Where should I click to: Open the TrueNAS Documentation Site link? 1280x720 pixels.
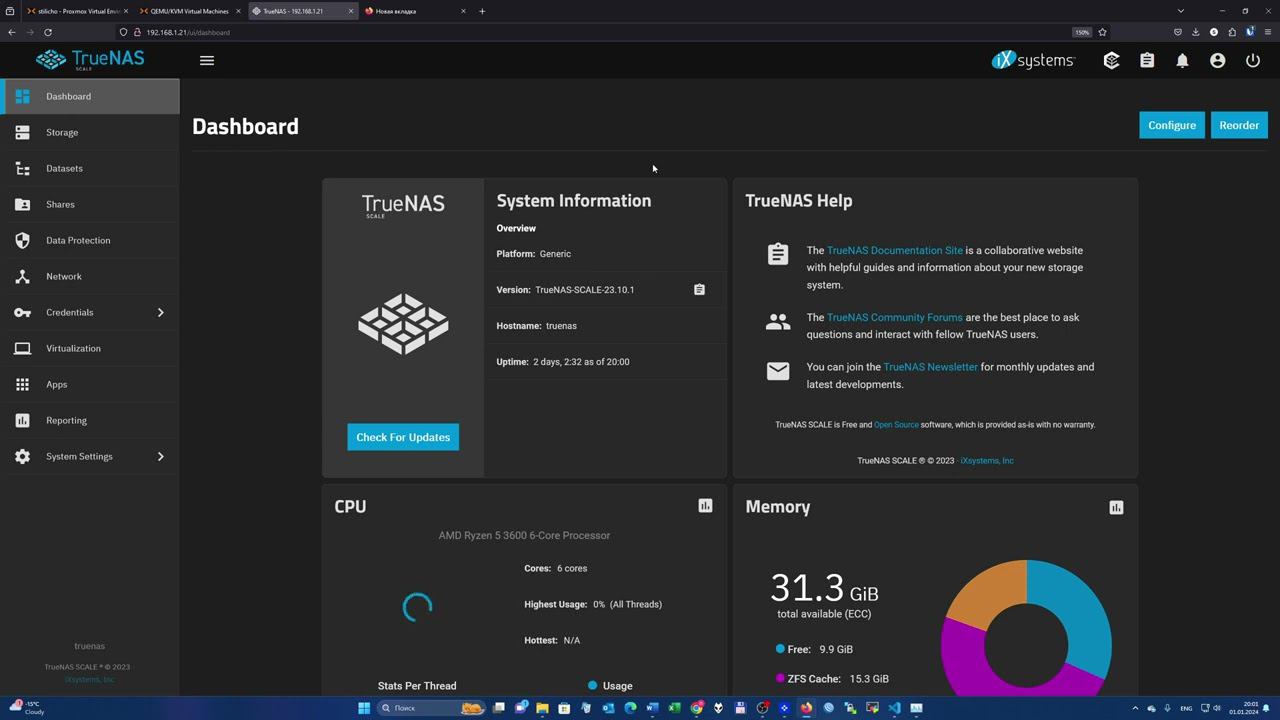pyautogui.click(x=895, y=250)
